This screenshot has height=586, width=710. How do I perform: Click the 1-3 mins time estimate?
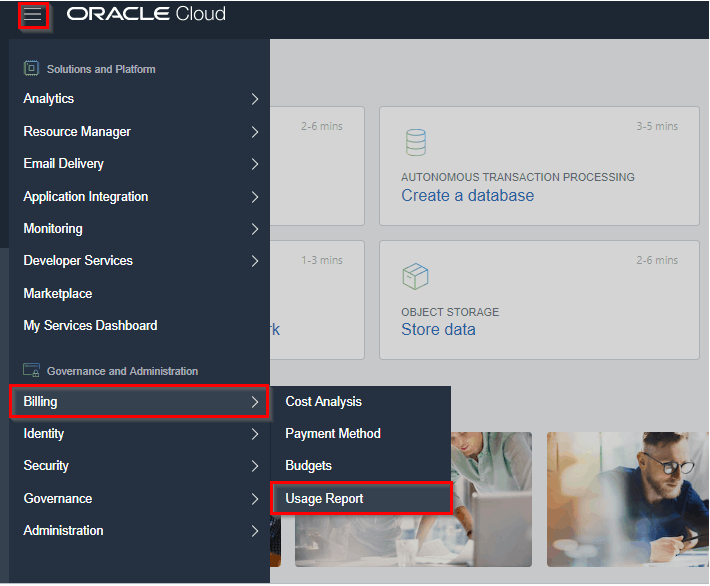point(322,260)
